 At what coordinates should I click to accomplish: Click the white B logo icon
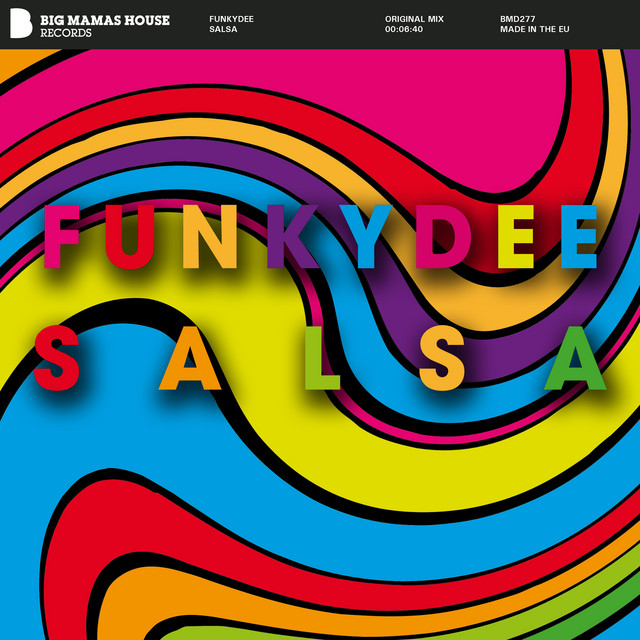(x=21, y=25)
